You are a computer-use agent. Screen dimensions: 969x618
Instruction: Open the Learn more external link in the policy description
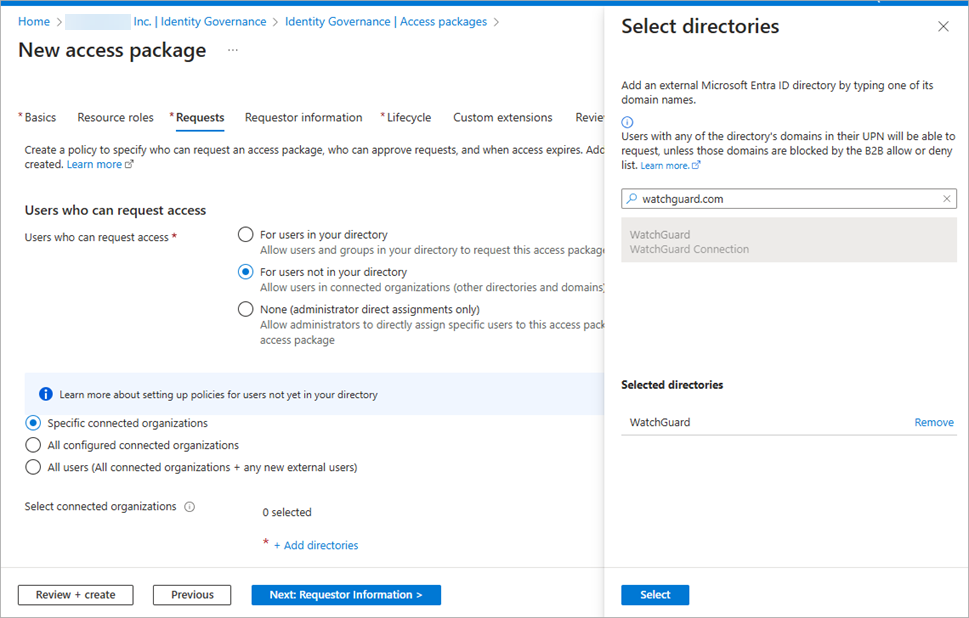pos(92,164)
